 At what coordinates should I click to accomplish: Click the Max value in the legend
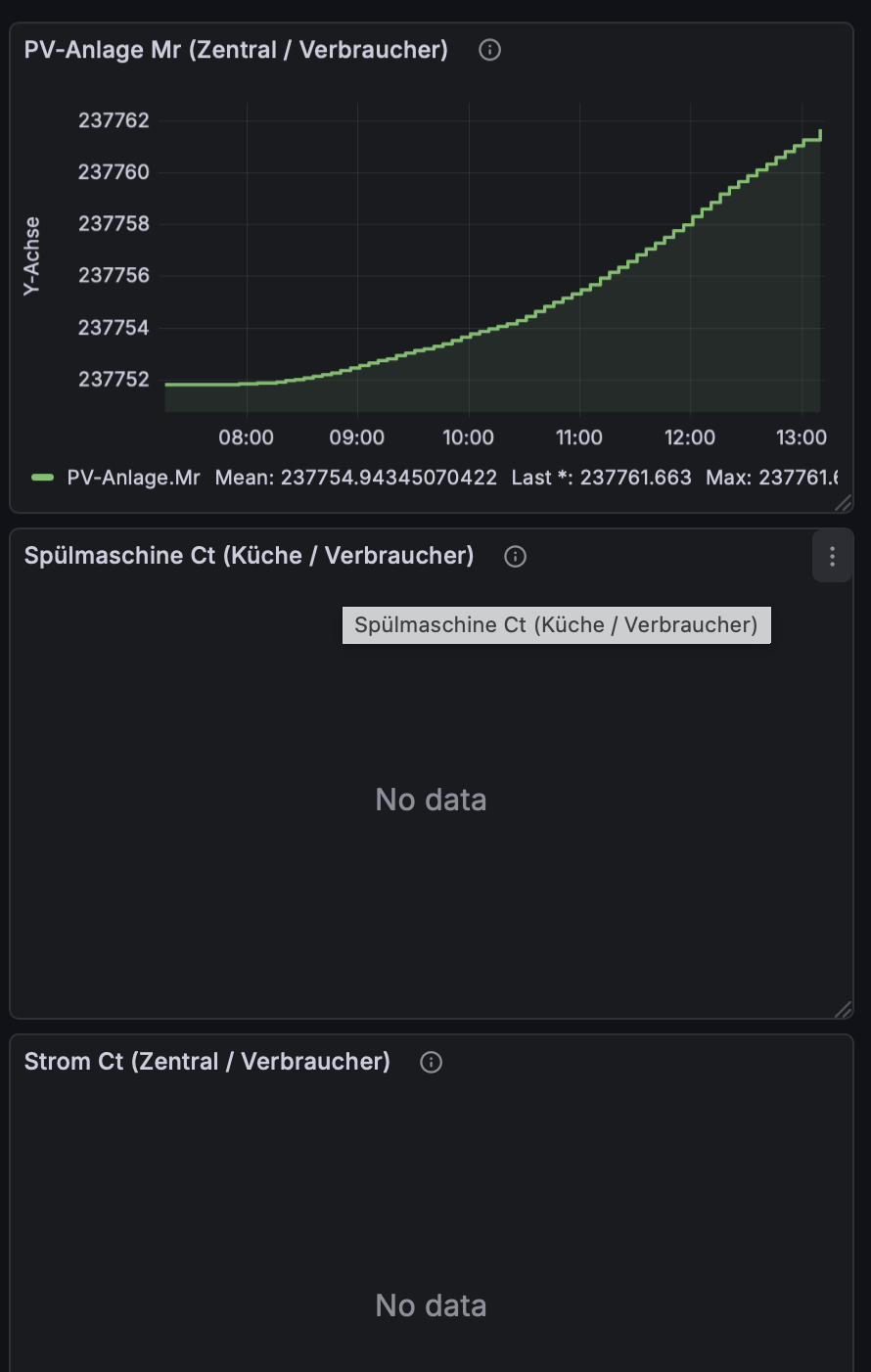[771, 478]
